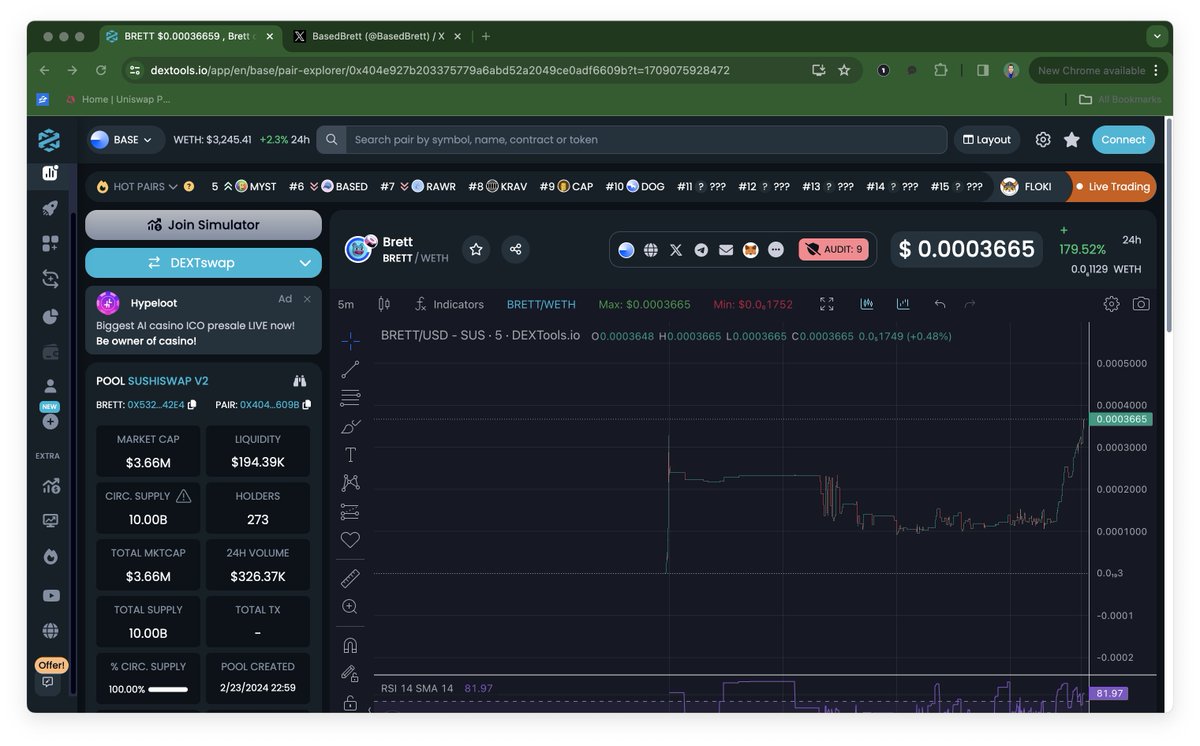Viewport: 1200px width, 746px height.
Task: Bookmark this page in Chrome
Action: [844, 70]
